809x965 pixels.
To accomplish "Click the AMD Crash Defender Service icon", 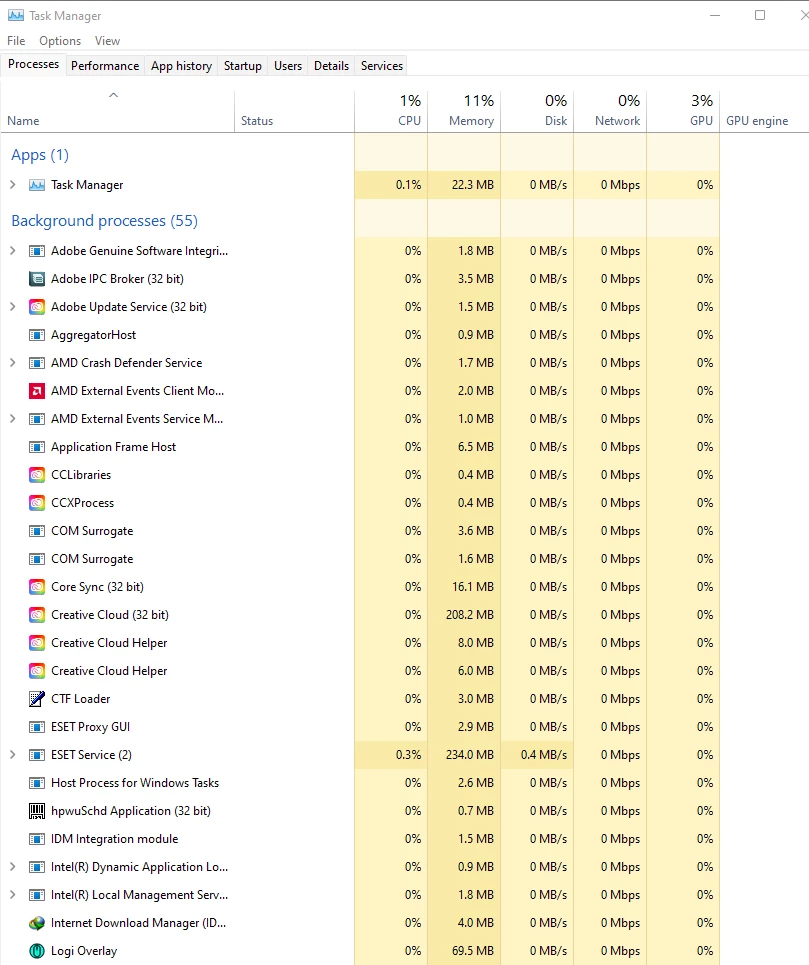I will click(37, 363).
